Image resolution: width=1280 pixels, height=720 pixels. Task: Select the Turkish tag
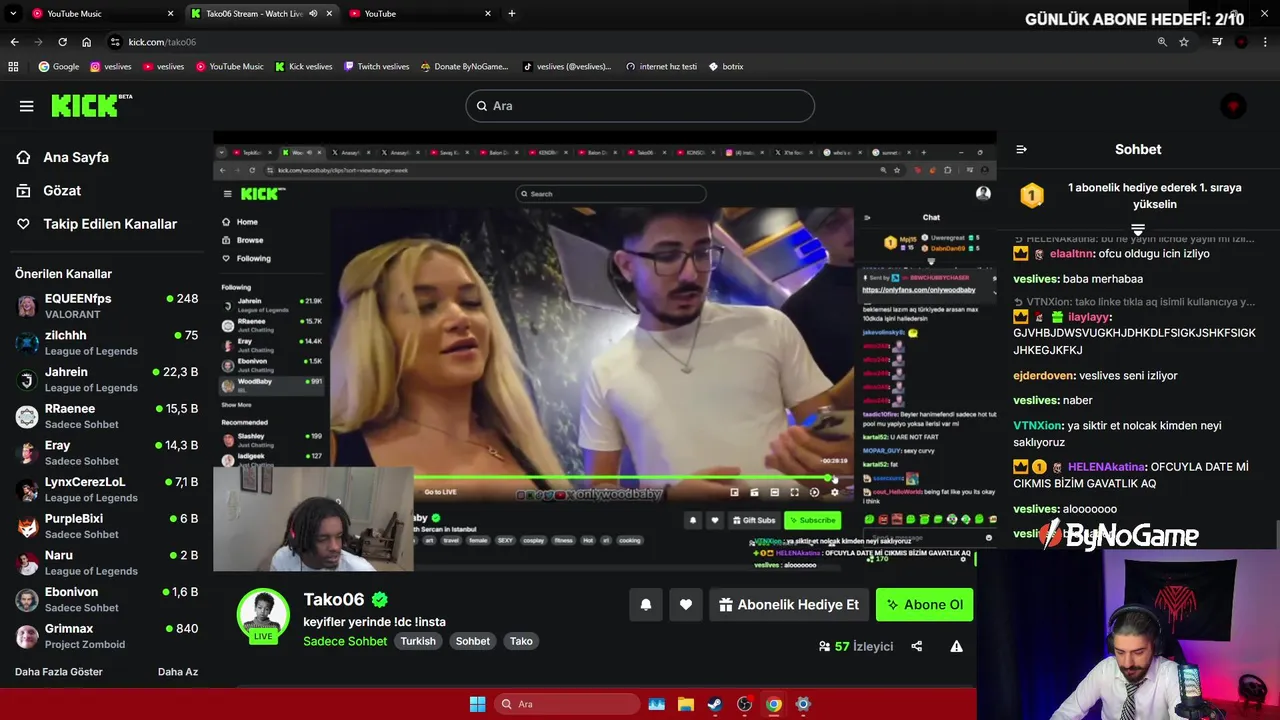(418, 641)
